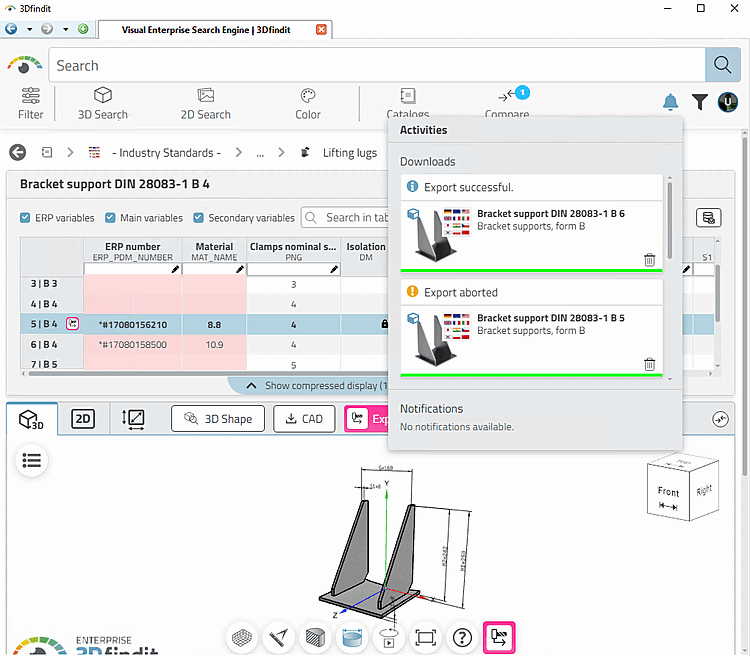
Task: Uncheck Main variables checkbox
Action: coord(110,218)
